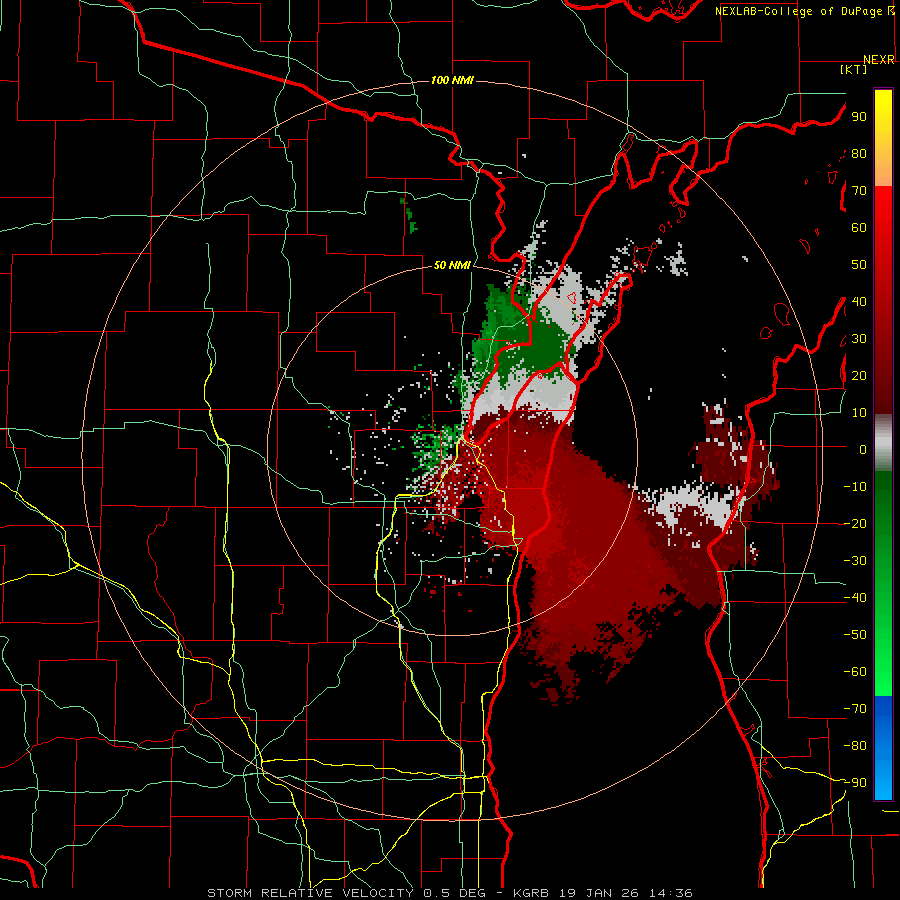
Task: Click the -50 value on the velocity scale
Action: [855, 635]
